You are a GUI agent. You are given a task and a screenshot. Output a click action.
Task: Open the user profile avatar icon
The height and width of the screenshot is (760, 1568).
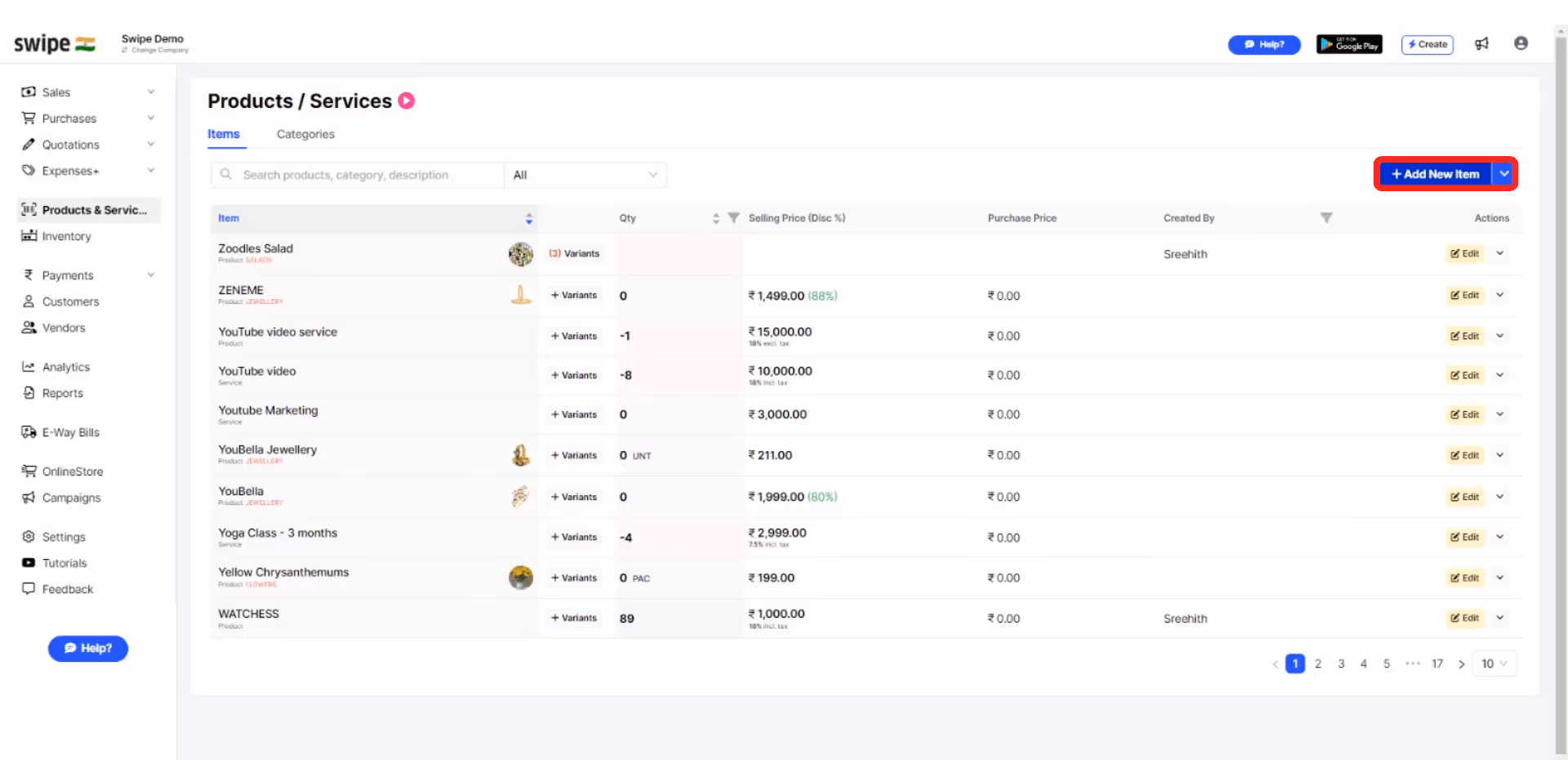pos(1521,43)
